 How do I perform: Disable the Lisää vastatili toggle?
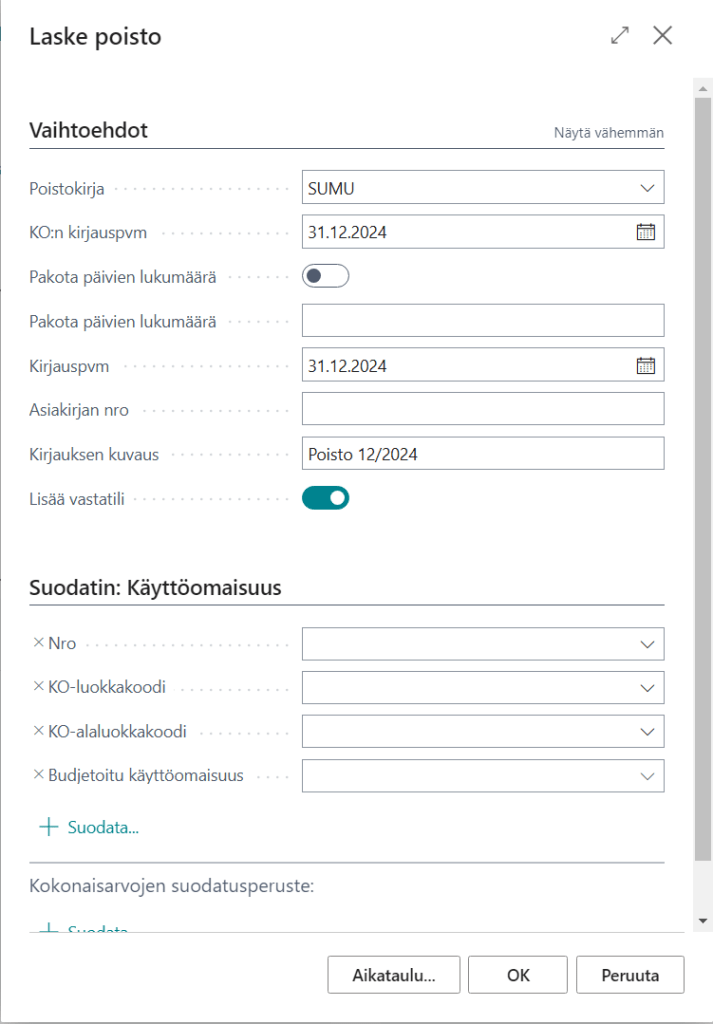(x=325, y=497)
